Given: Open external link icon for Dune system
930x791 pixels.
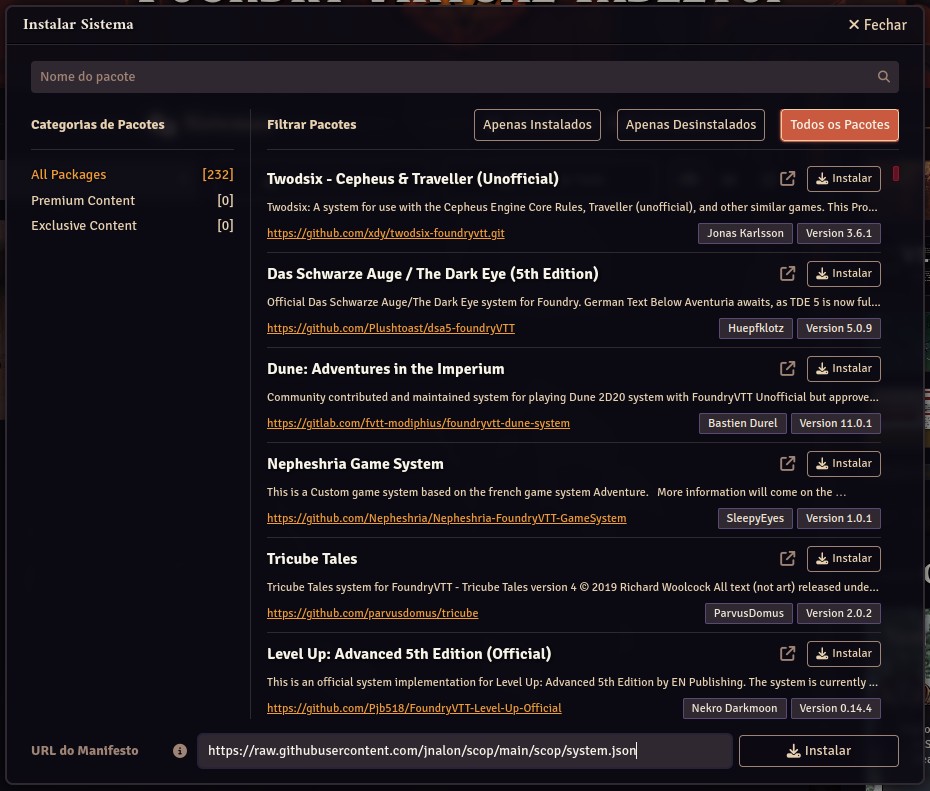Looking at the screenshot, I should click(x=787, y=369).
